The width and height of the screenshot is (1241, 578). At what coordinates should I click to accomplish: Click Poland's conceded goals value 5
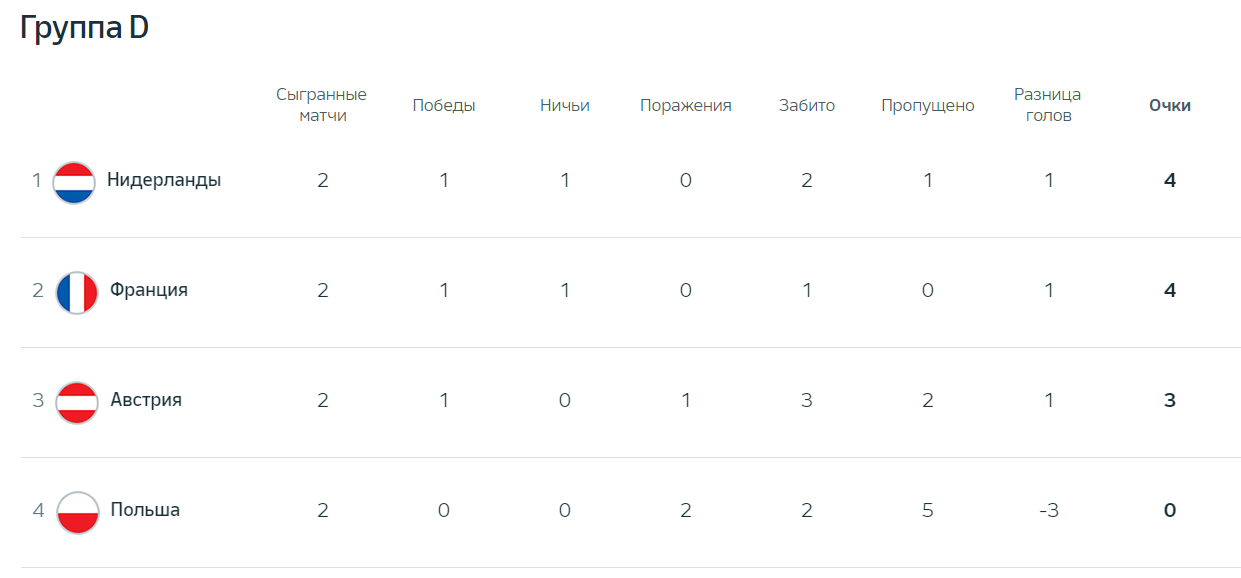928,510
